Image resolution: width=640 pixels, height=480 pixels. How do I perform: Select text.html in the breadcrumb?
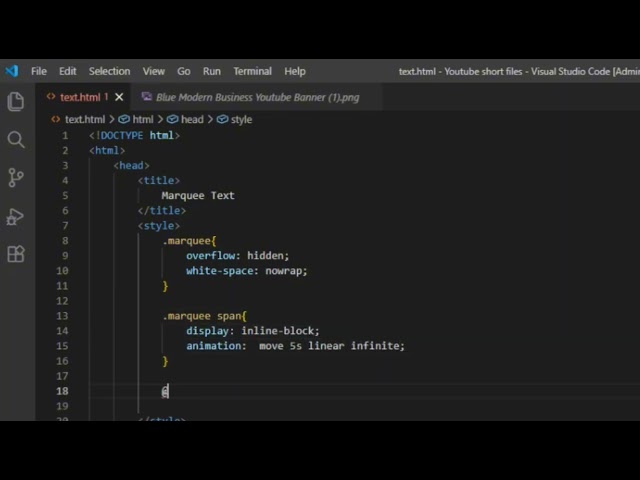coord(85,120)
